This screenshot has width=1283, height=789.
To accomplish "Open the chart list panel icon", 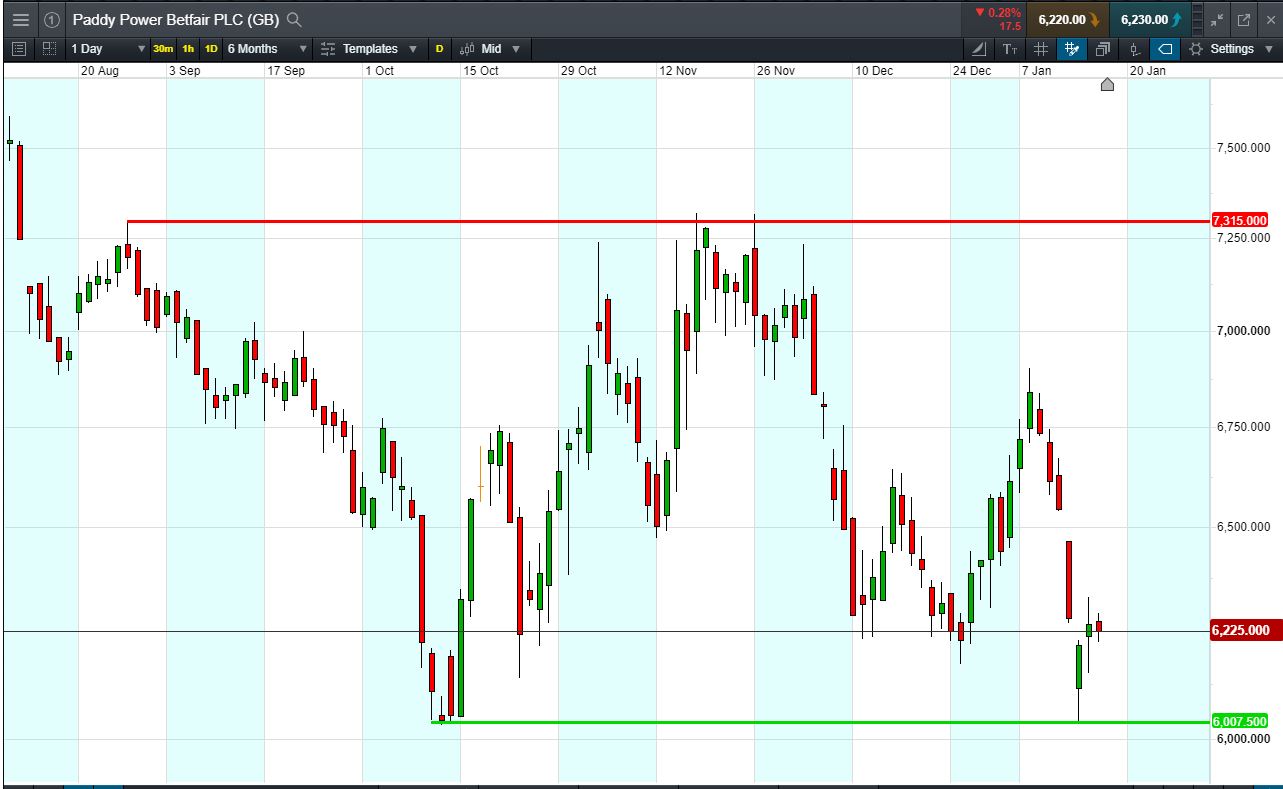I will tap(19, 48).
